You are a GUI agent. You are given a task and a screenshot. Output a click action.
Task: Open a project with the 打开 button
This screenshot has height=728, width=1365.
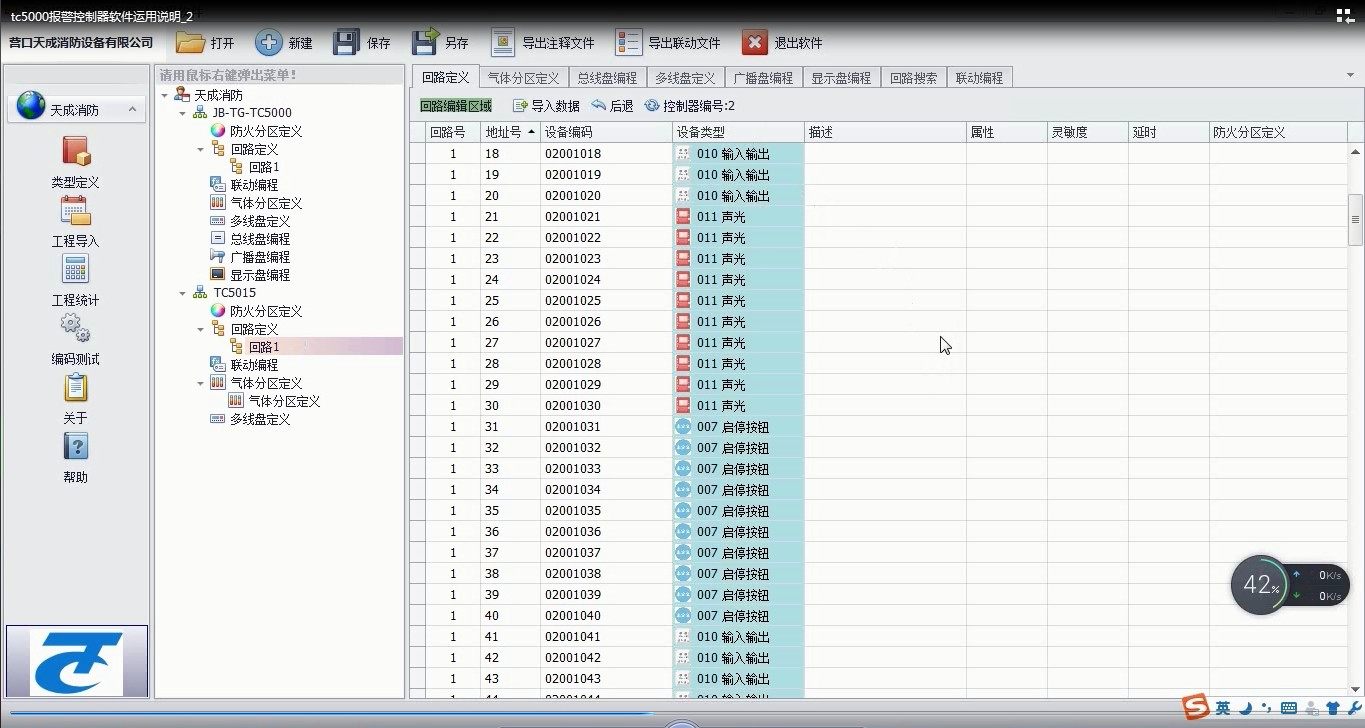click(205, 43)
